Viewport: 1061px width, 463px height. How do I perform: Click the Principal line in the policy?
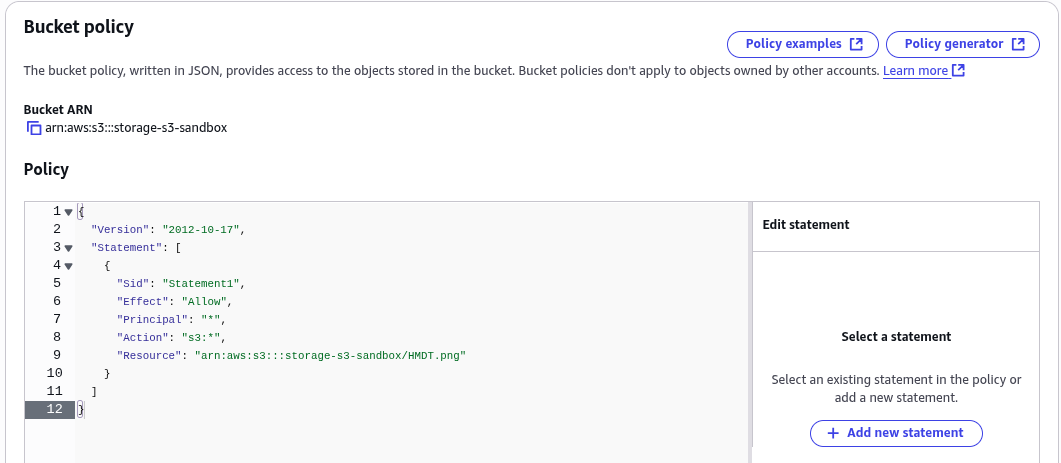(x=170, y=319)
